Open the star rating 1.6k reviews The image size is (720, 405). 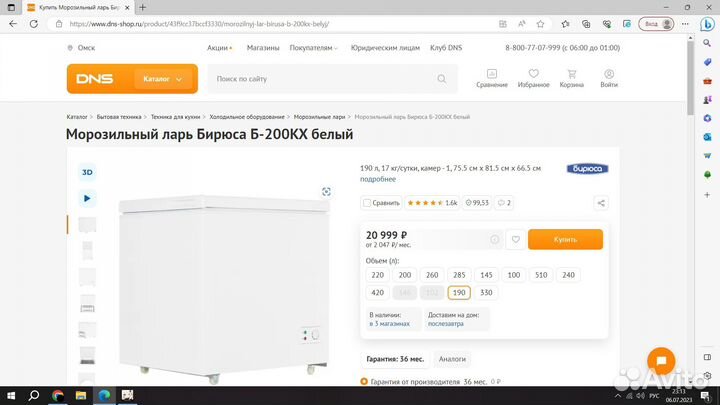tap(432, 203)
